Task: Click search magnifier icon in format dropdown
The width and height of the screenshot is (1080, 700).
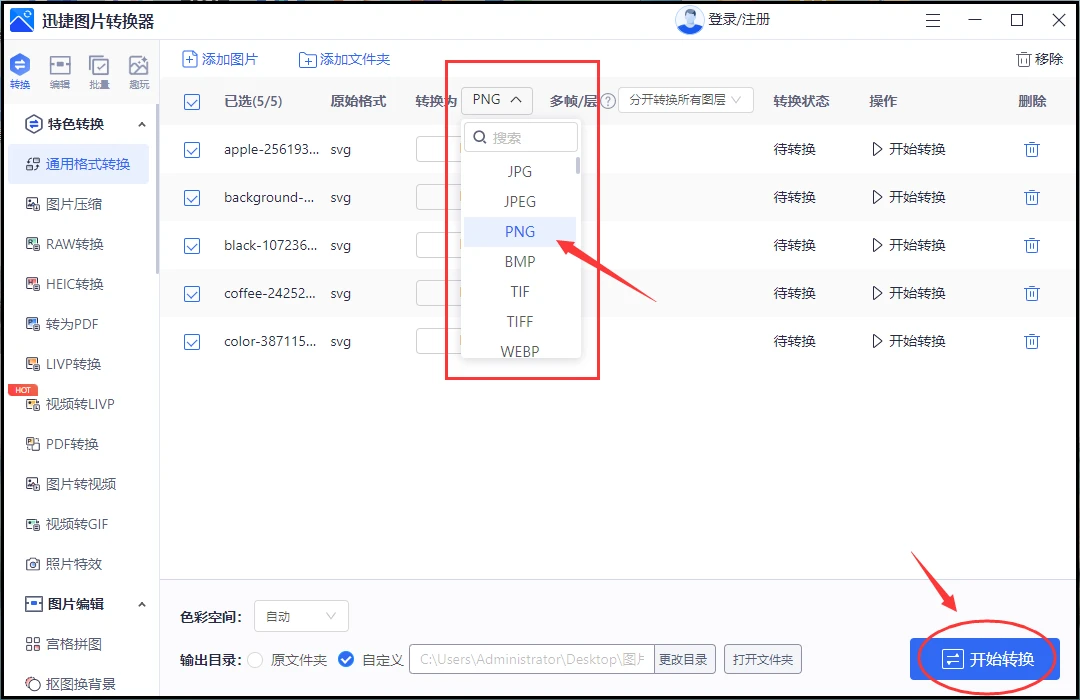Action: (480, 137)
